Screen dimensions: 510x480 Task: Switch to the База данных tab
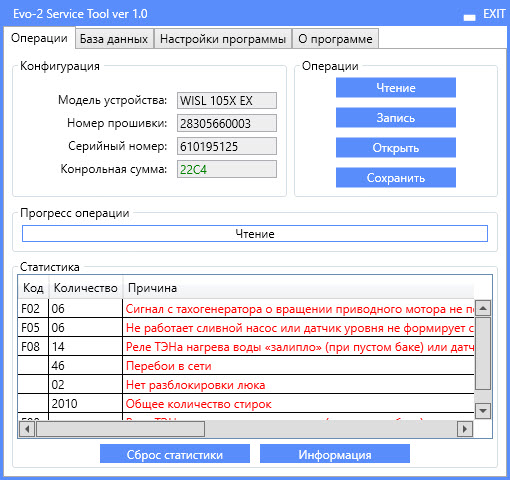[x=114, y=39]
